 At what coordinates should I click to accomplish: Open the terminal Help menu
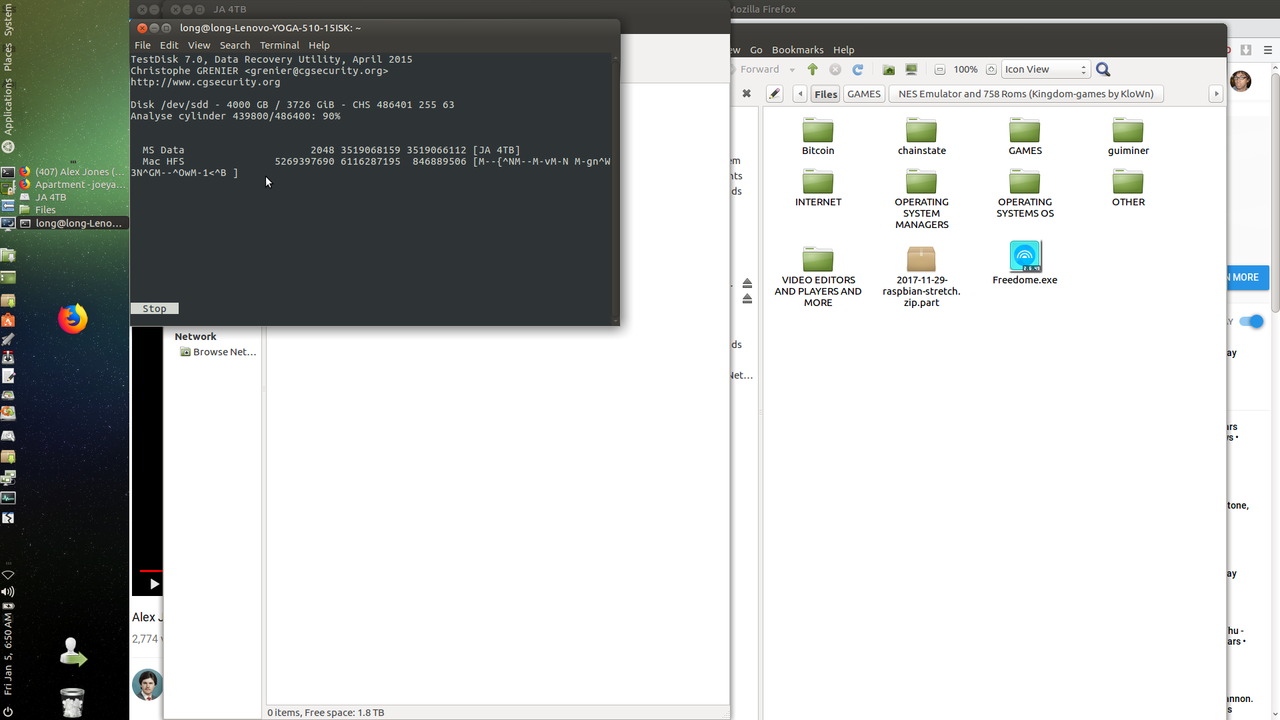319,45
